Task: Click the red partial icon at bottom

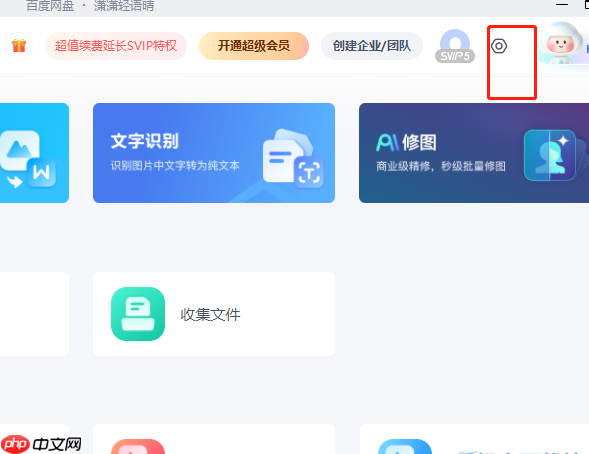Action: pos(138,446)
